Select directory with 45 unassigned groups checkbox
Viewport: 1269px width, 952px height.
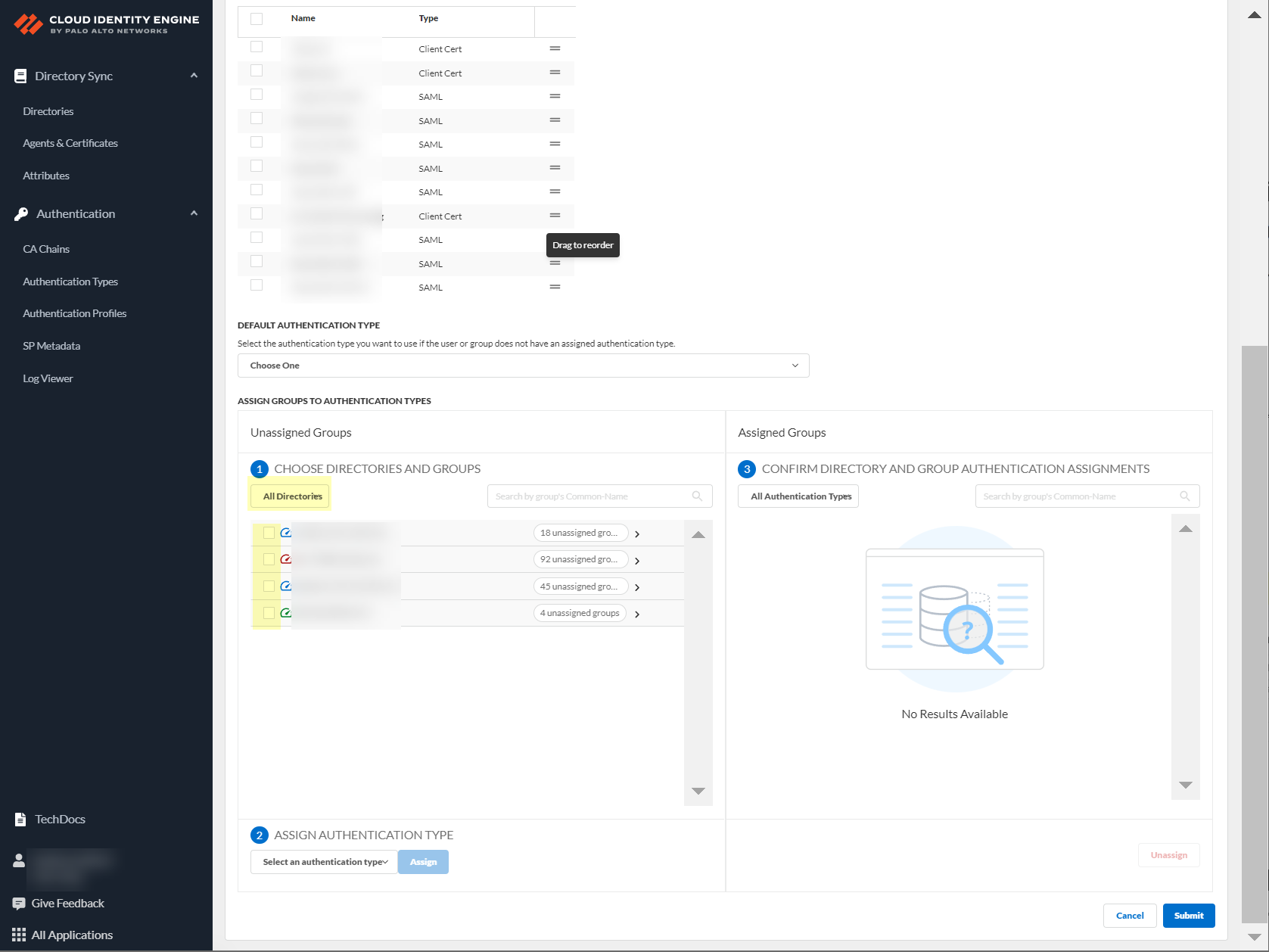click(269, 586)
